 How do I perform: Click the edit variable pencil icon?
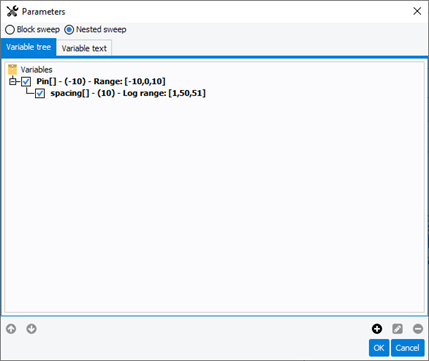click(x=397, y=329)
